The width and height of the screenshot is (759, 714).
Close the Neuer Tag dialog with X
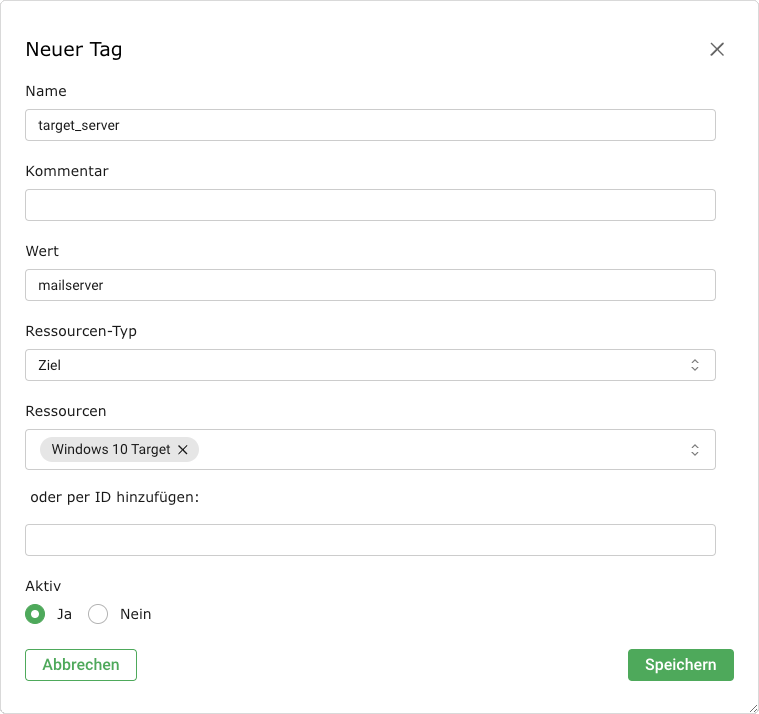coord(716,49)
